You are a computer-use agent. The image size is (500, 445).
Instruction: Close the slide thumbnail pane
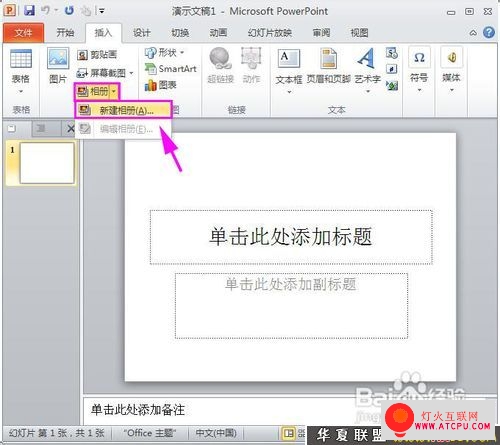point(70,129)
